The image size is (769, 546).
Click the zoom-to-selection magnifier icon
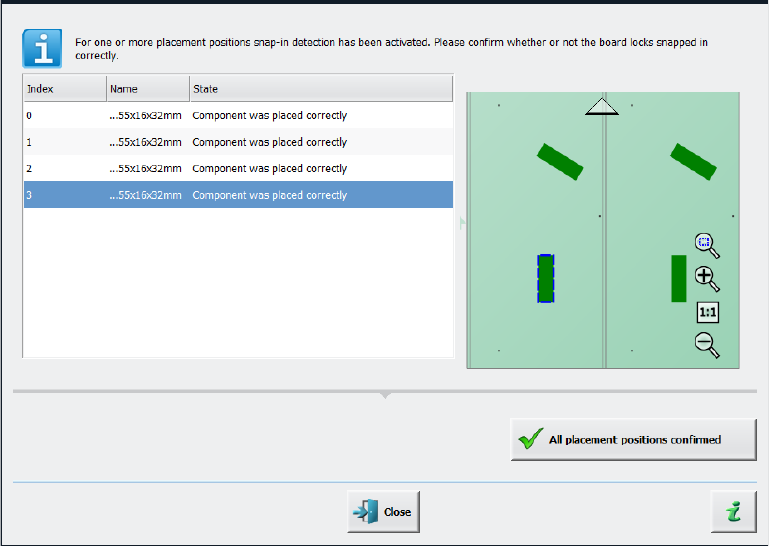[x=706, y=244]
